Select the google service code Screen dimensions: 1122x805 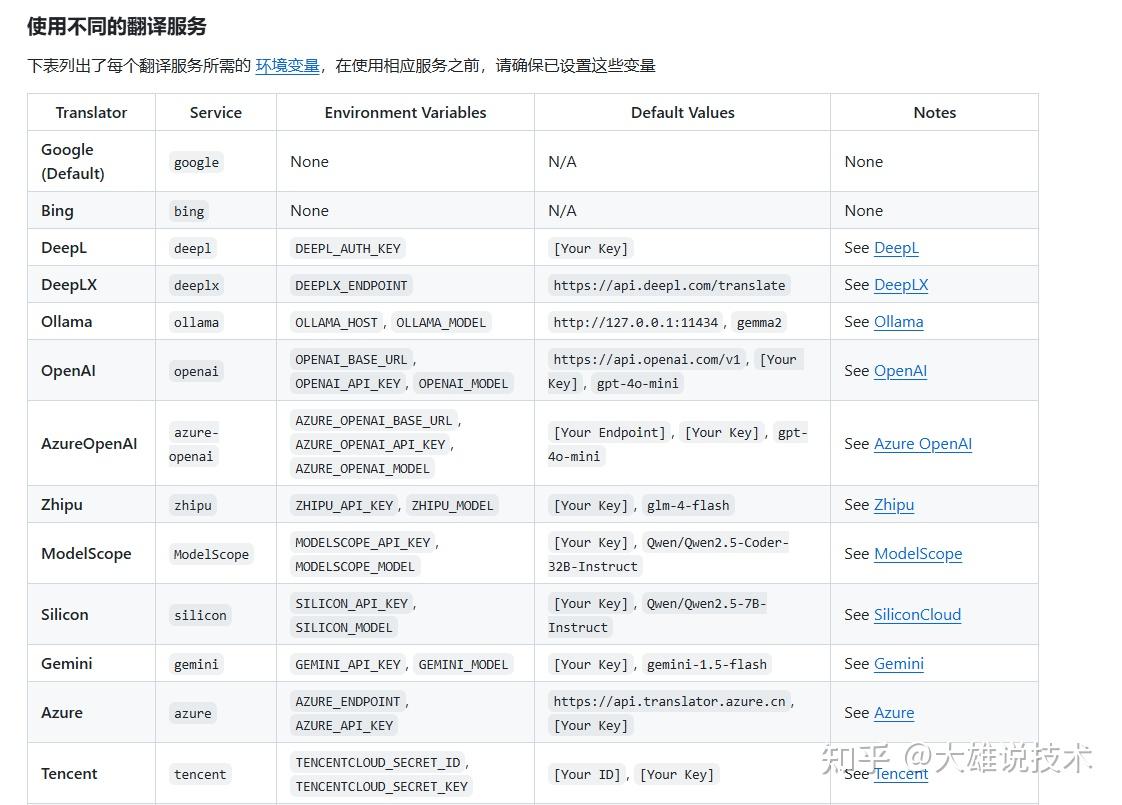point(196,162)
